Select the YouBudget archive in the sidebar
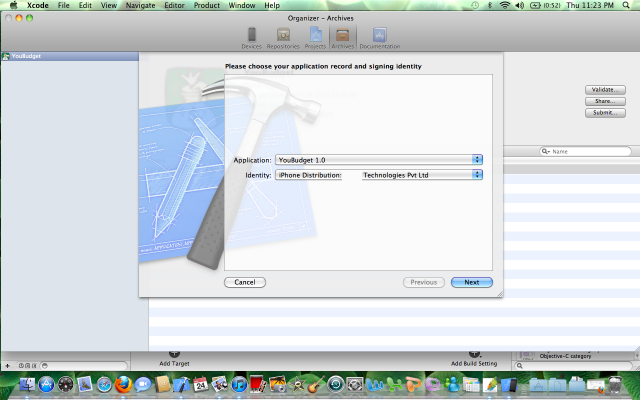 (70, 56)
